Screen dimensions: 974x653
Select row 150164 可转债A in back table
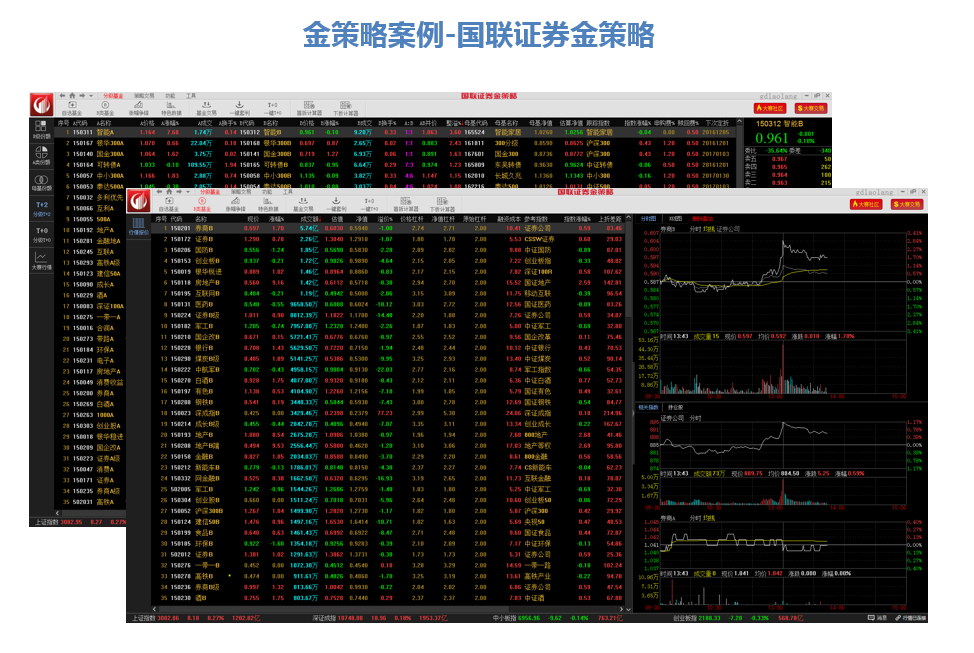tap(396, 165)
